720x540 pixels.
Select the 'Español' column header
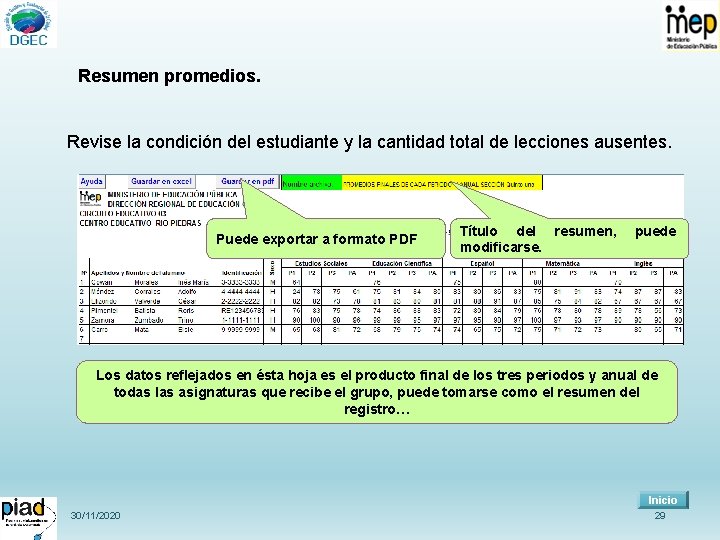pos(482,264)
